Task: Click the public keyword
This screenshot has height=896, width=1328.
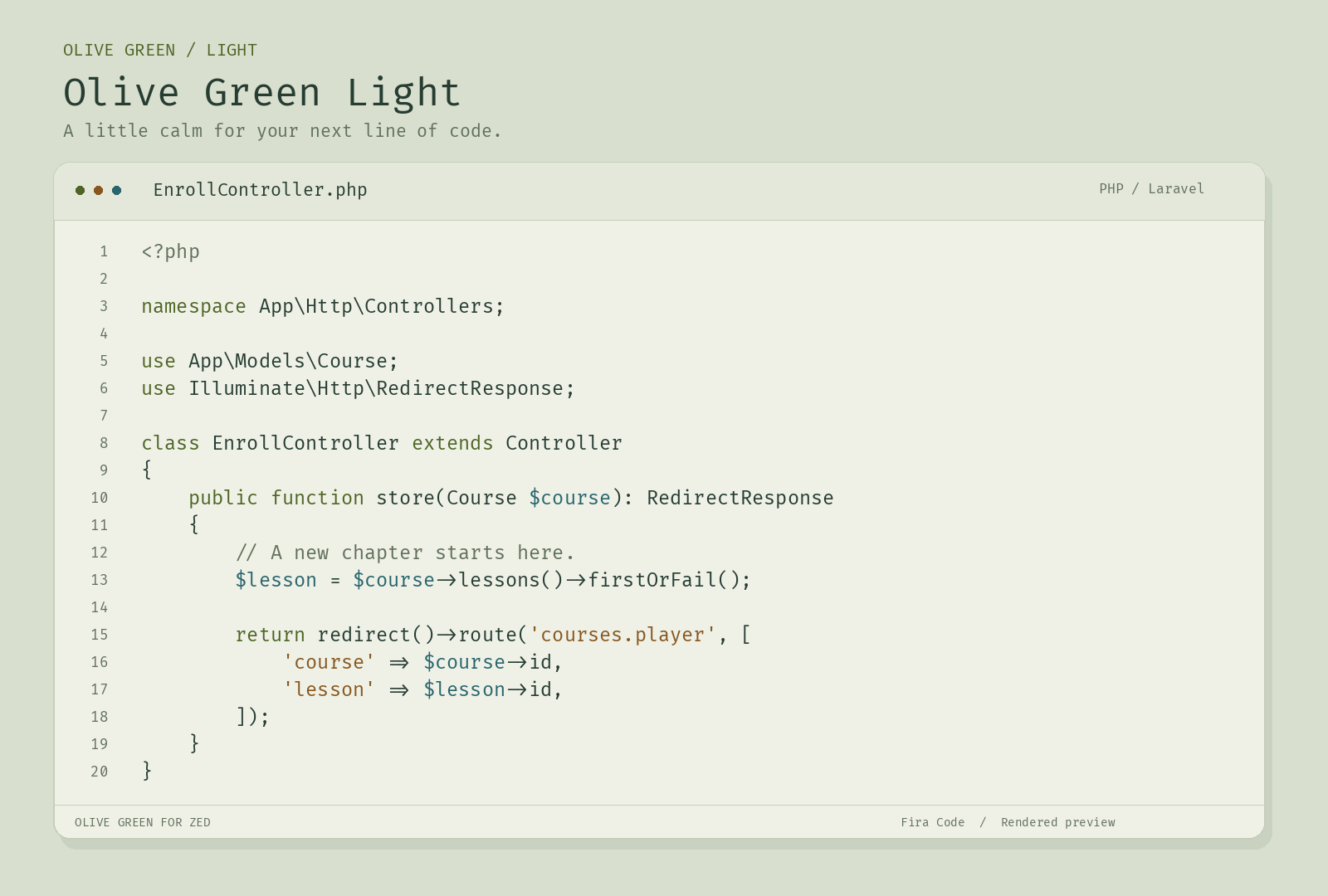Action: pyautogui.click(x=223, y=498)
